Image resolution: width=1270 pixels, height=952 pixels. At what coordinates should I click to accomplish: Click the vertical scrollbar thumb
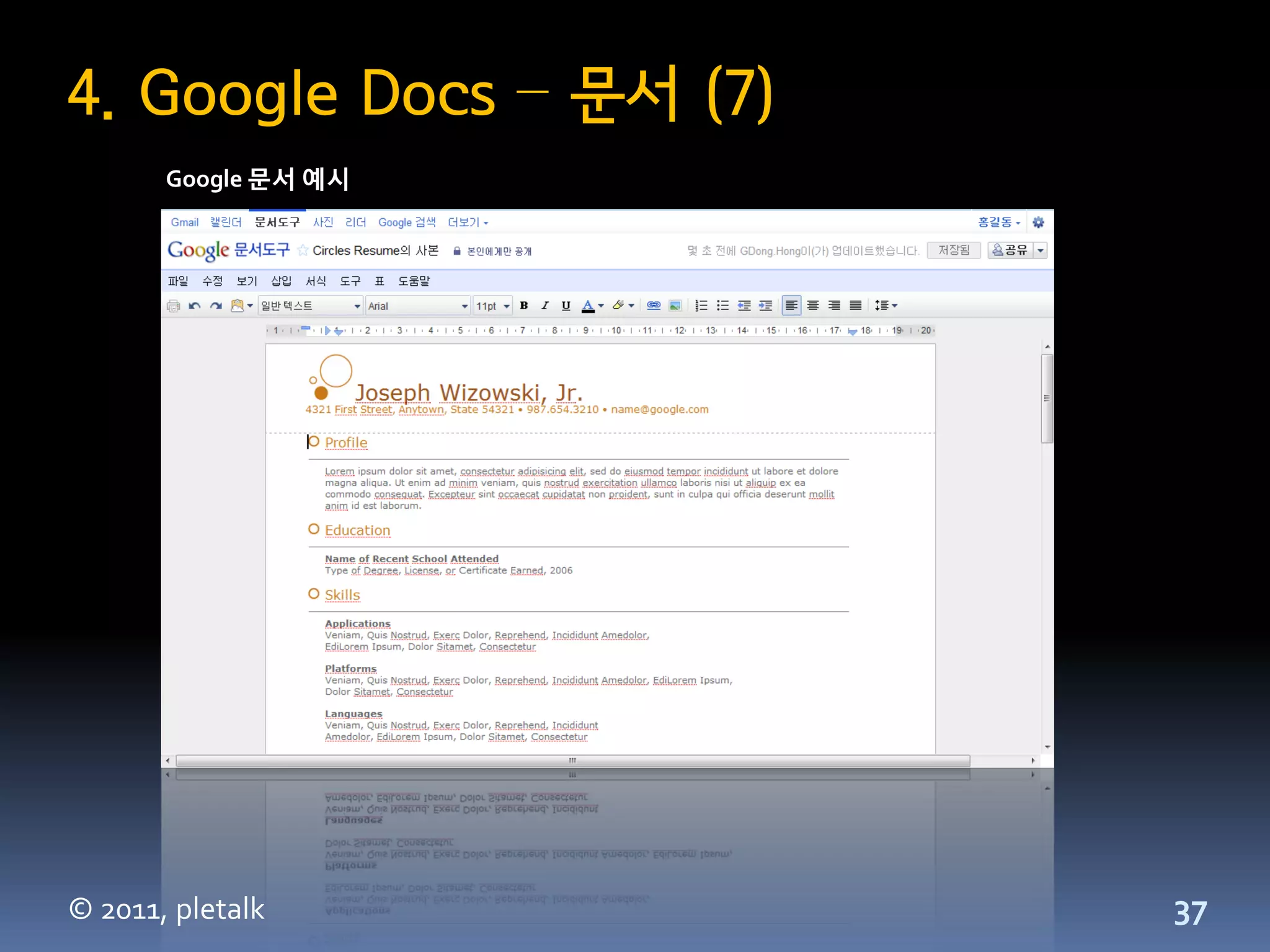1047,399
